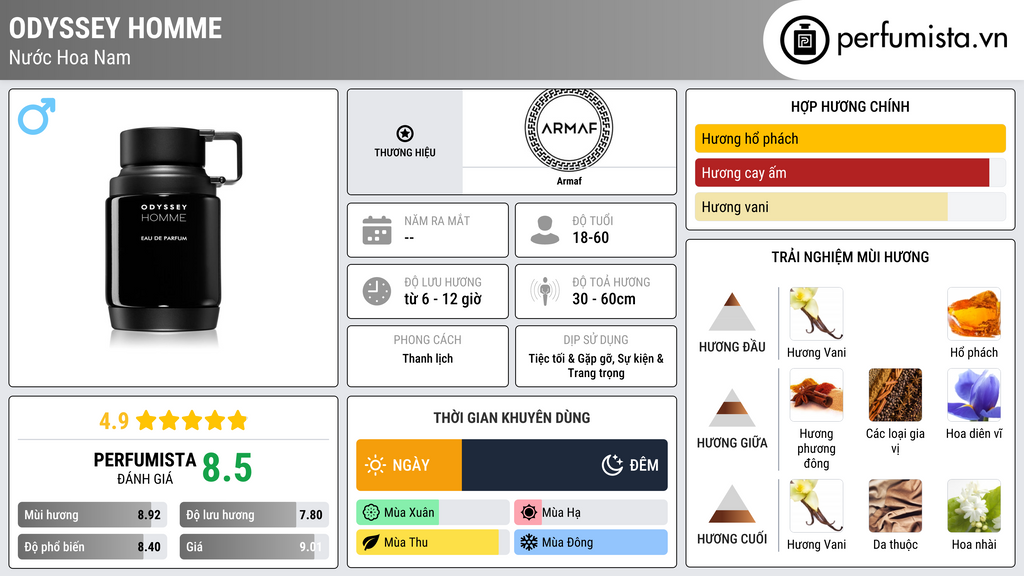Screen dimensions: 1024x576
Task: Click the Hương cay ấm accord bar
Action: 842,173
